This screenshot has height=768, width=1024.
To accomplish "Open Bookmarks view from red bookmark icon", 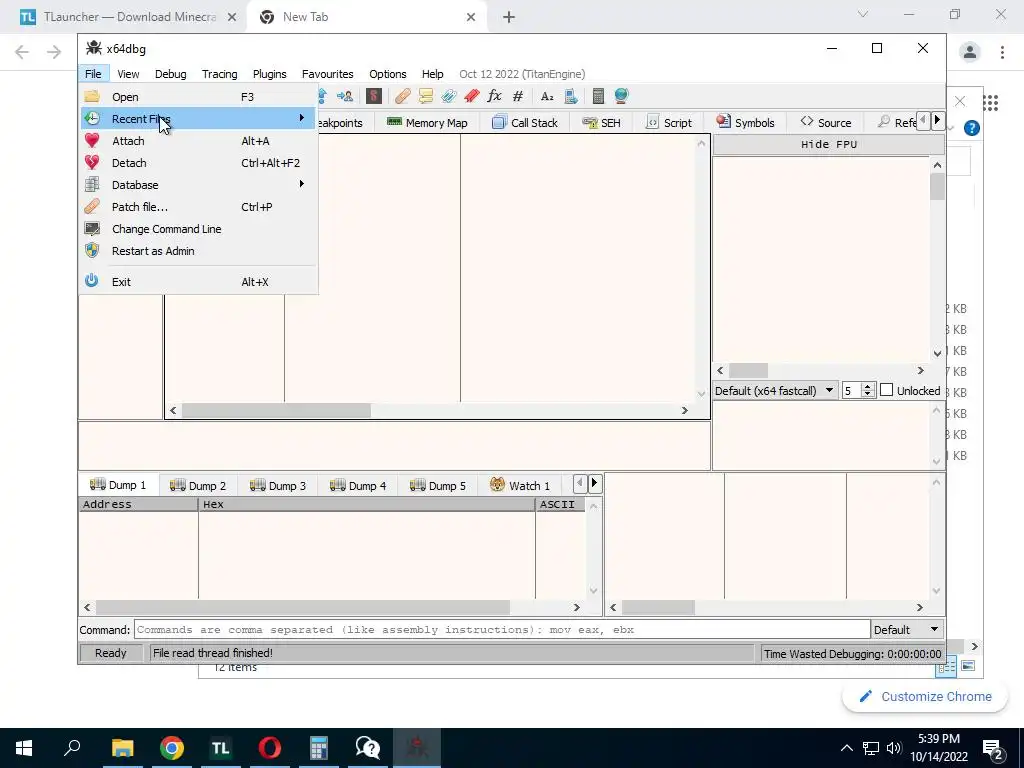I will point(472,97).
